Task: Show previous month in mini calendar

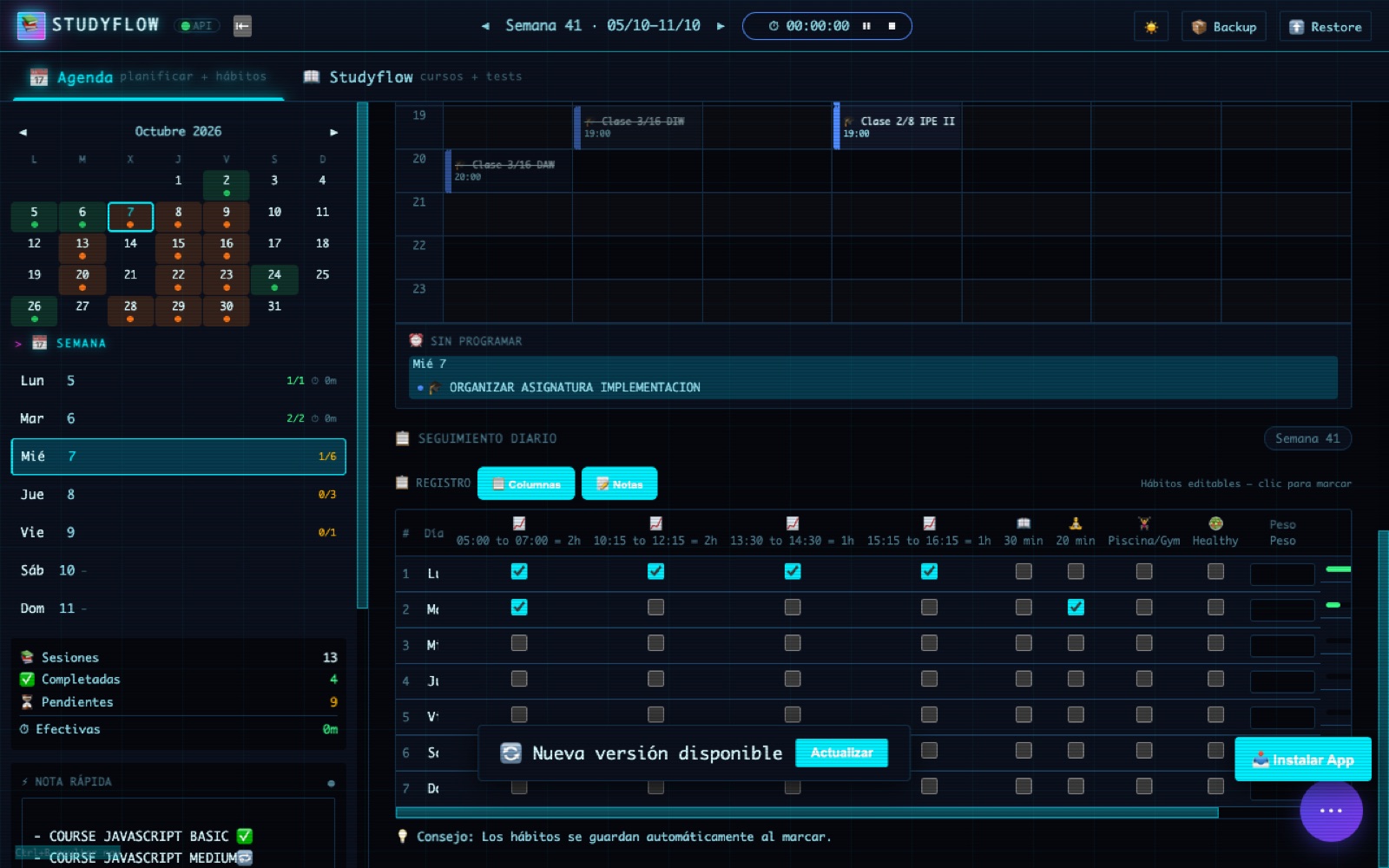Action: pyautogui.click(x=23, y=132)
